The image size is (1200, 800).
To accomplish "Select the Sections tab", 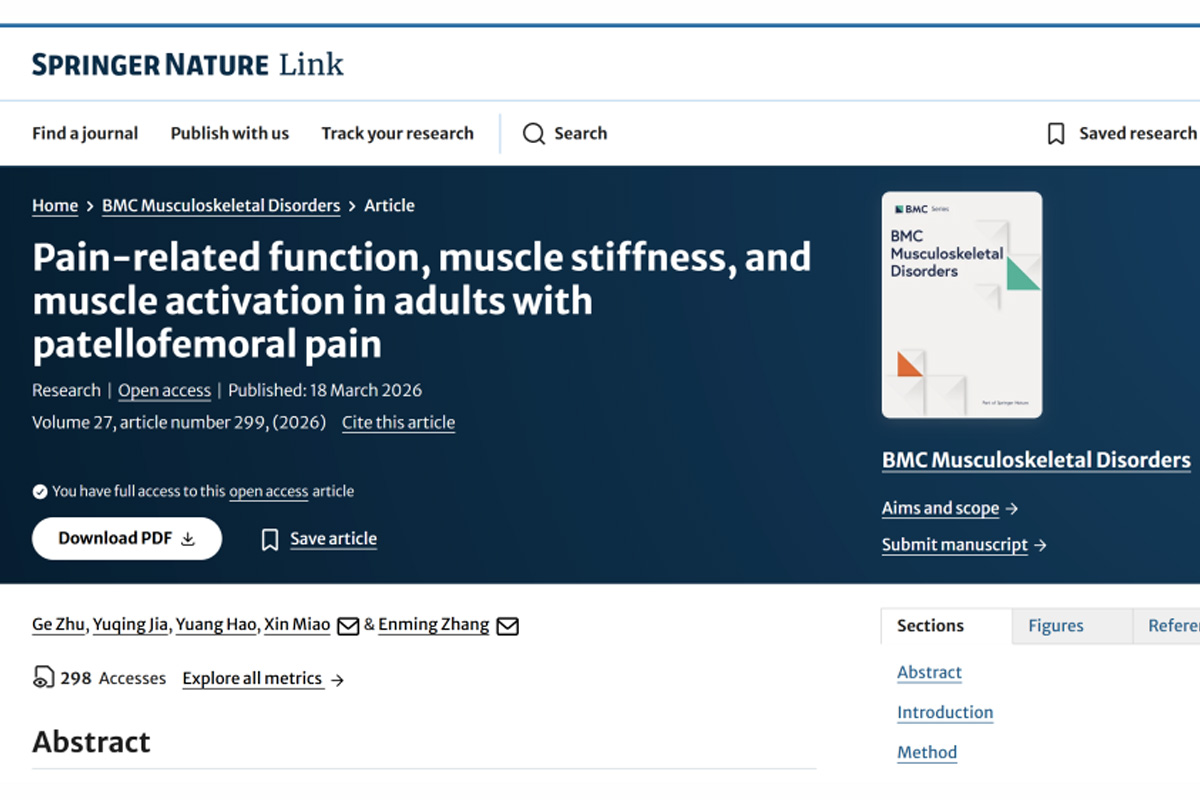I will click(x=930, y=626).
